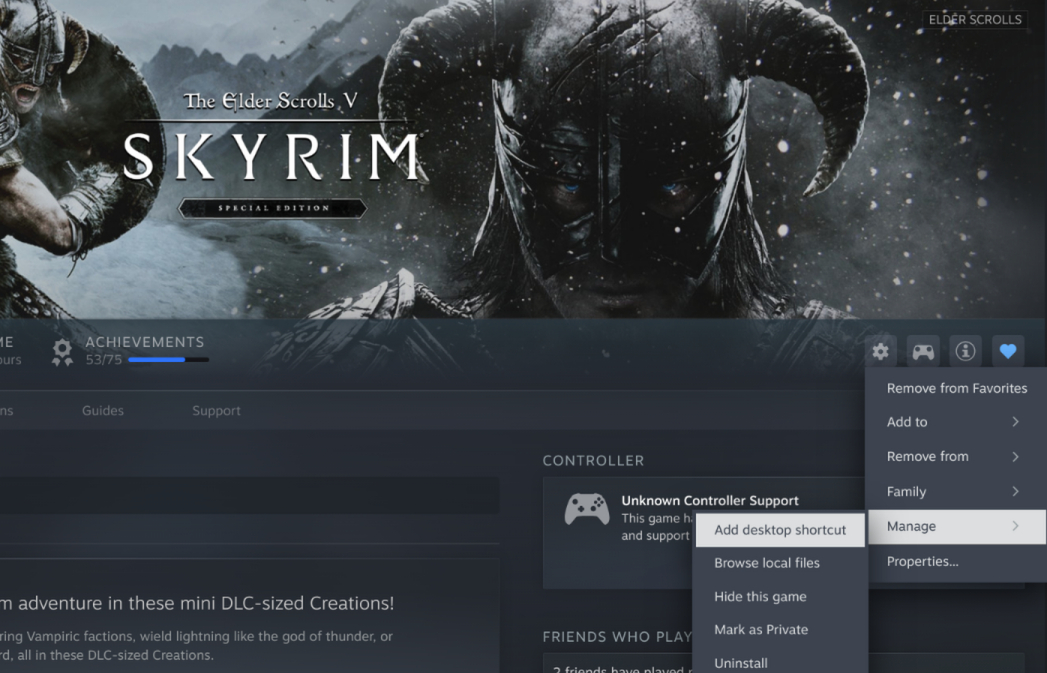Select Browse local files

coord(766,563)
